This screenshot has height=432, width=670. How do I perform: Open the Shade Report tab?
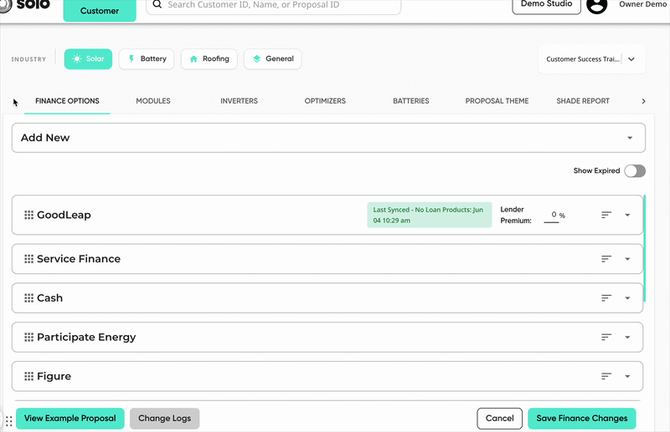pos(582,101)
